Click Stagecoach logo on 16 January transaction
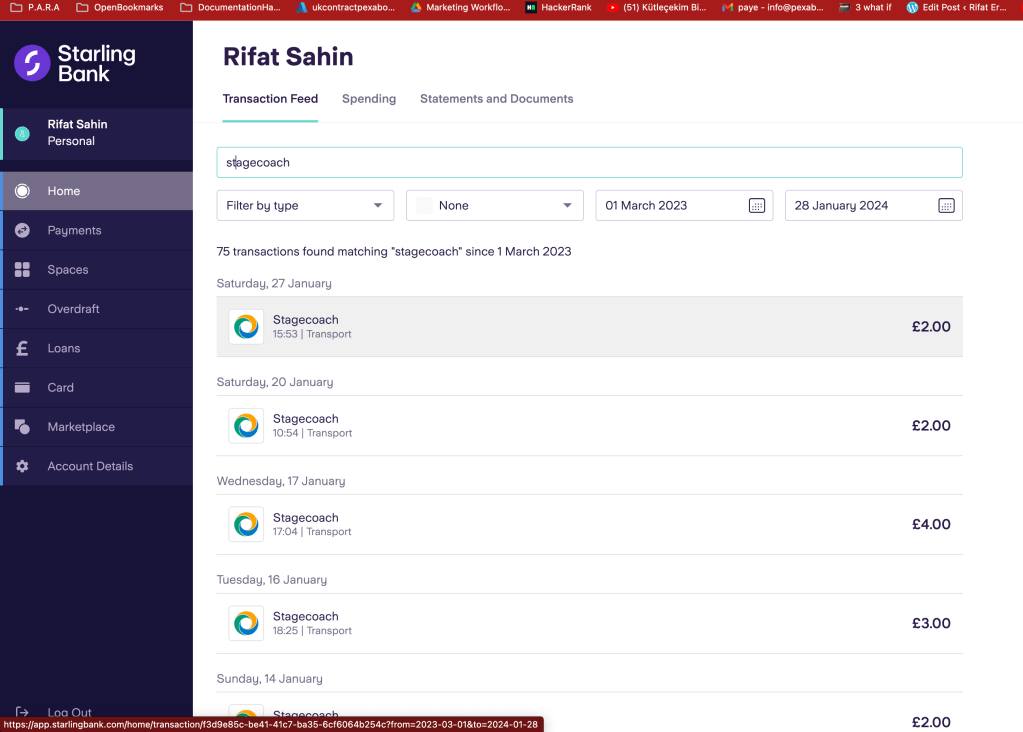 click(x=246, y=623)
